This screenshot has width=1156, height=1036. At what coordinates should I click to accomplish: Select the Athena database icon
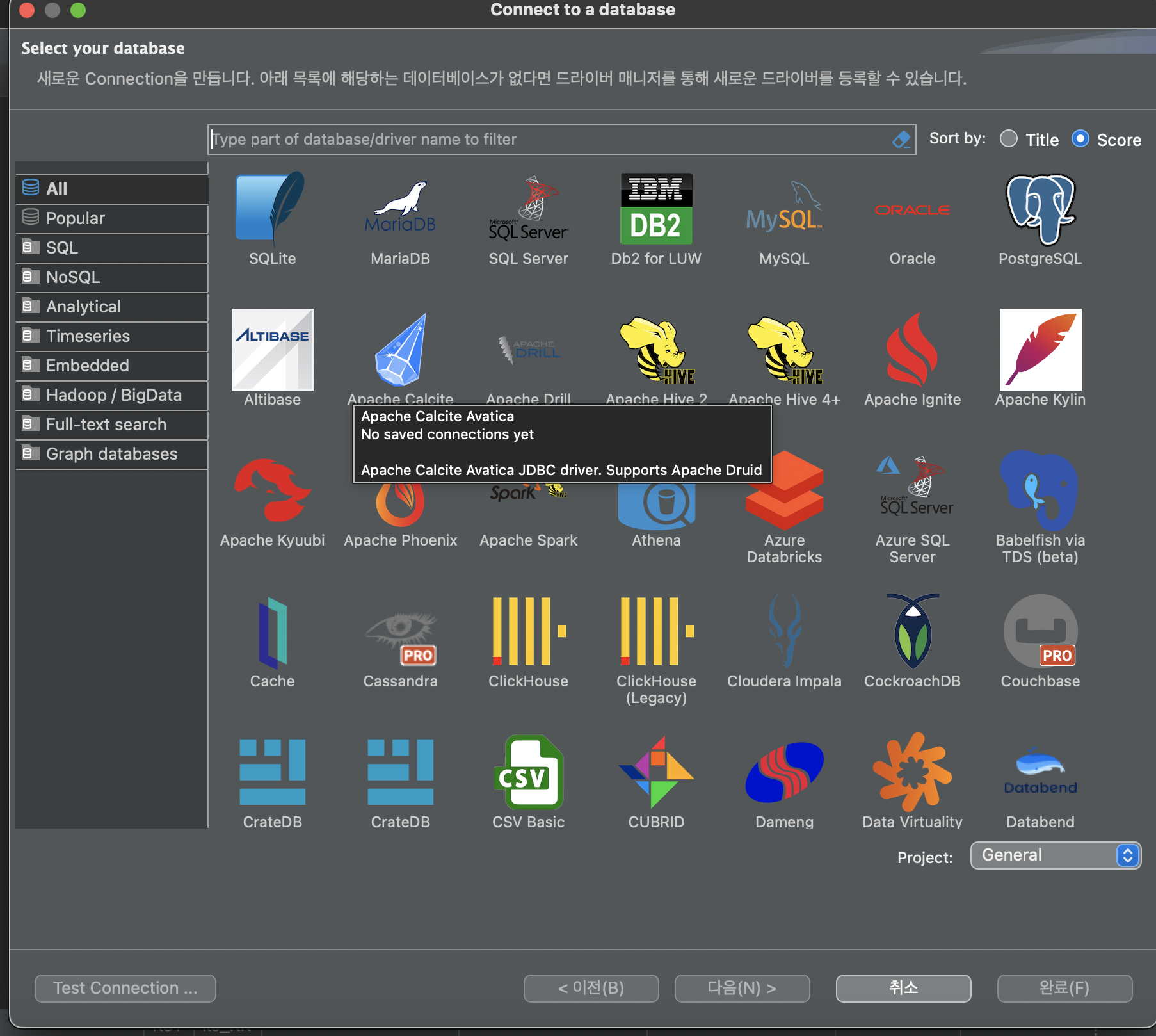point(656,506)
